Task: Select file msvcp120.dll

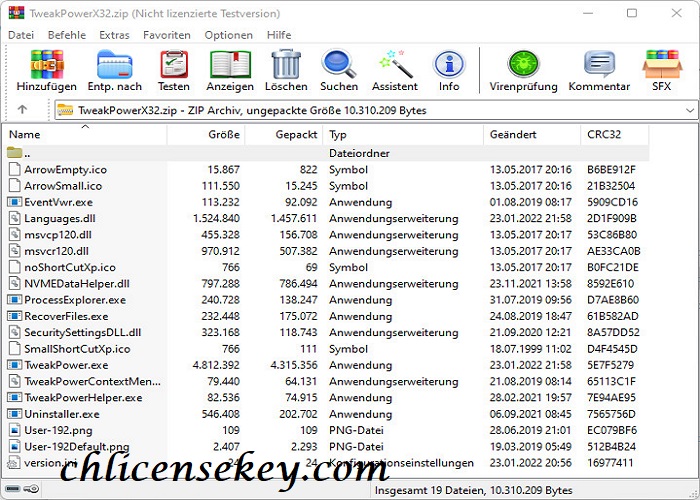Action: tap(56, 234)
